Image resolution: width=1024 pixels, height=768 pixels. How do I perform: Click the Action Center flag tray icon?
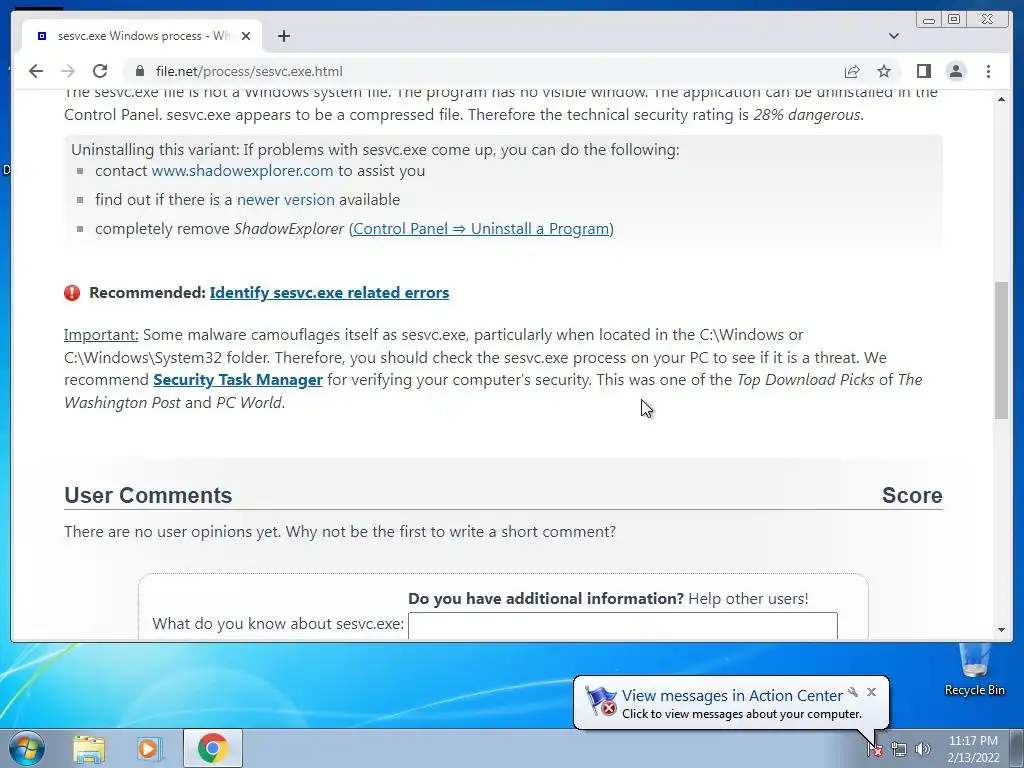pos(875,749)
